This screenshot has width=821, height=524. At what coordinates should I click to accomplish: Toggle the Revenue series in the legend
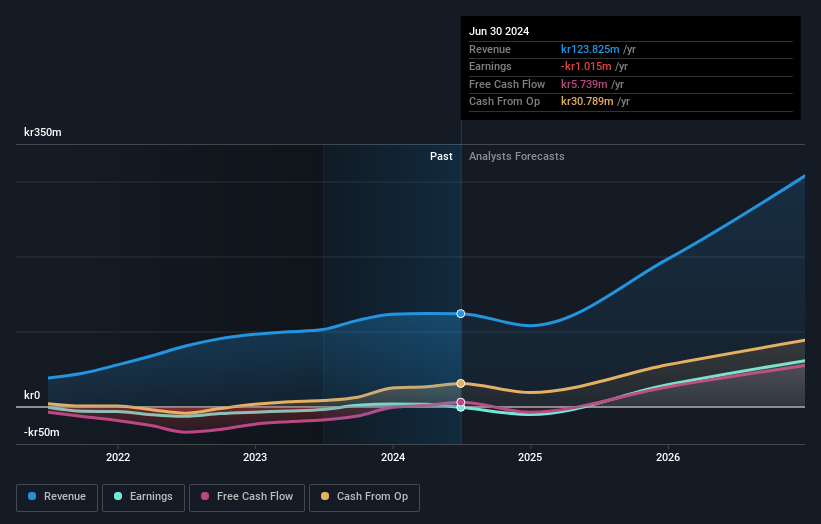pyautogui.click(x=57, y=497)
